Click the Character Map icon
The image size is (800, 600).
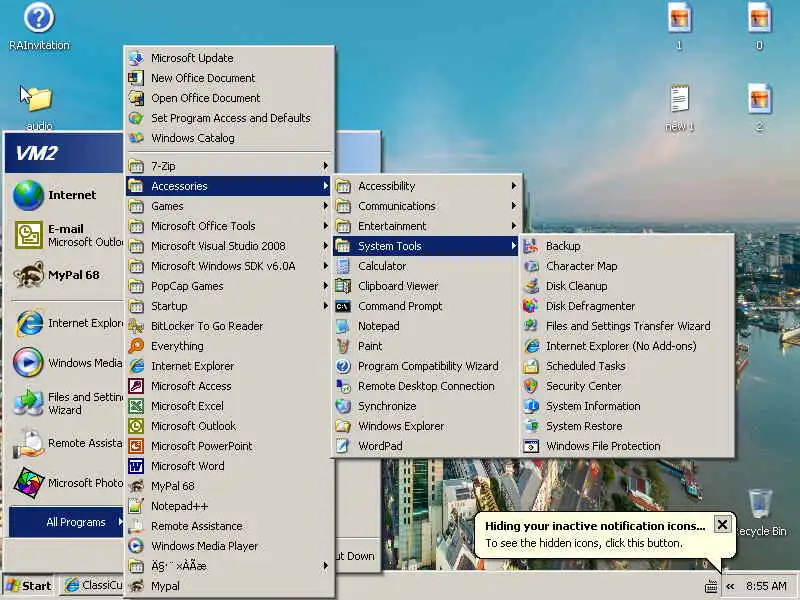pos(531,266)
